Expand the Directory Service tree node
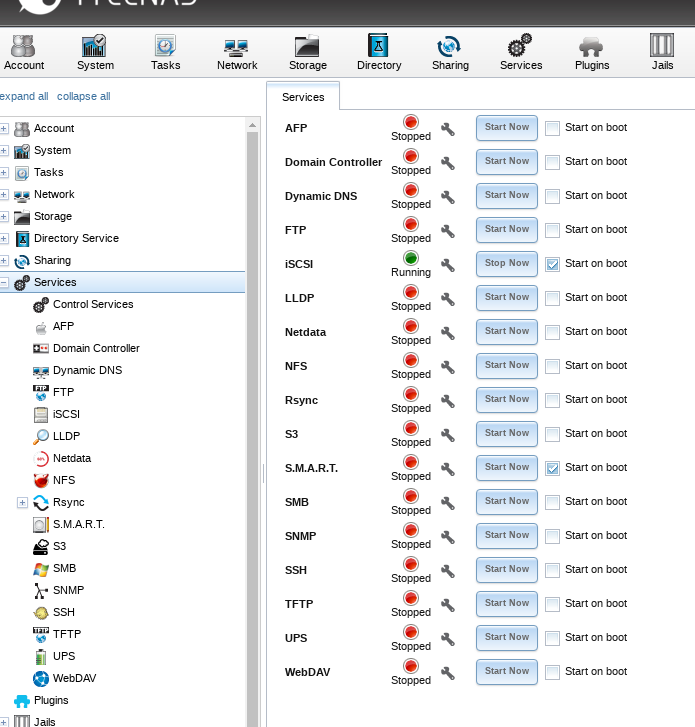The height and width of the screenshot is (727, 695). click(4, 238)
